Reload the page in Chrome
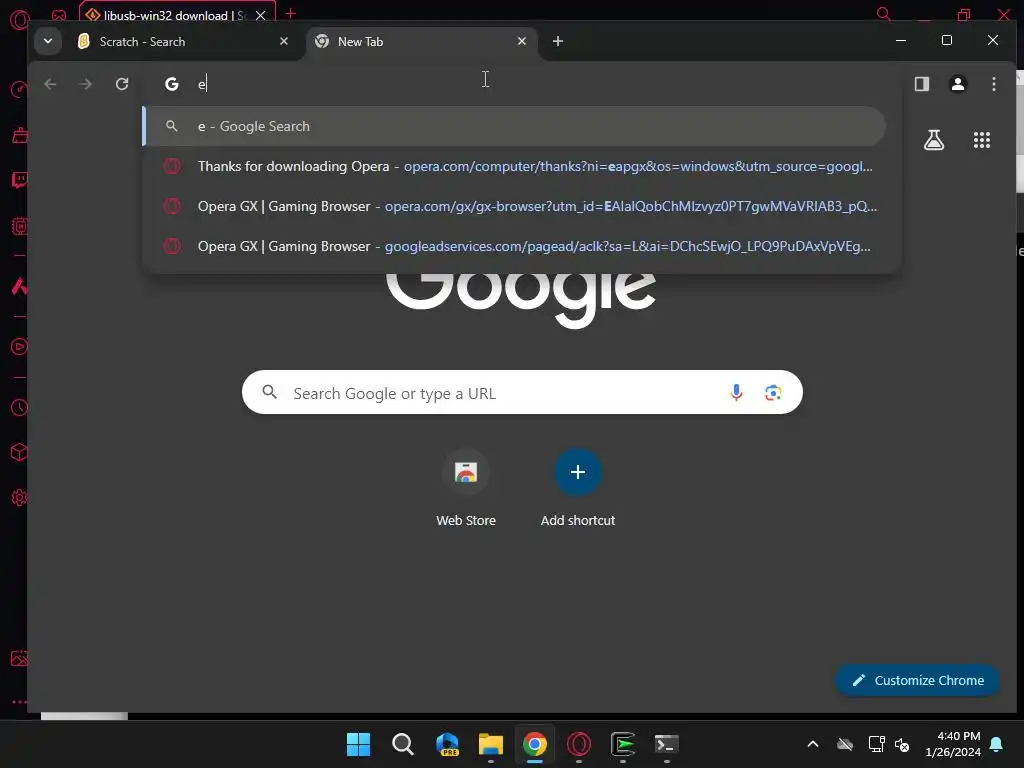The image size is (1024, 768). tap(122, 84)
